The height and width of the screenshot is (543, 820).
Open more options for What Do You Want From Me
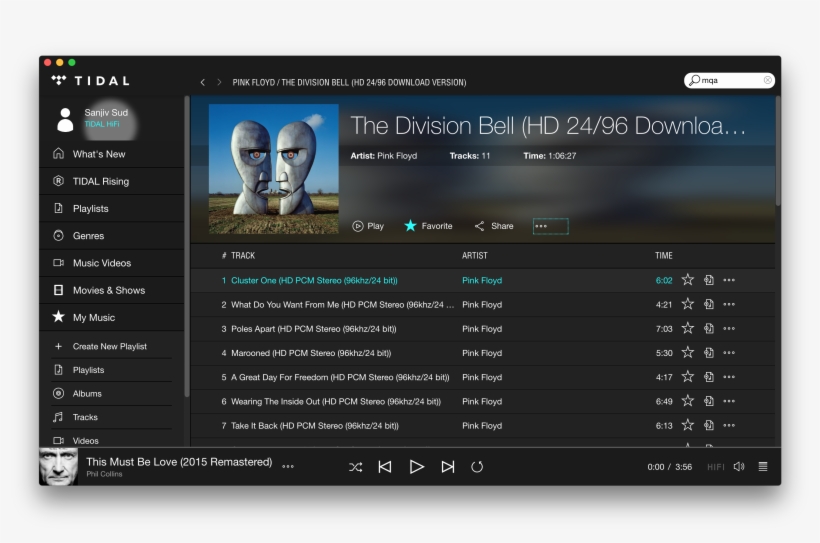pos(729,304)
